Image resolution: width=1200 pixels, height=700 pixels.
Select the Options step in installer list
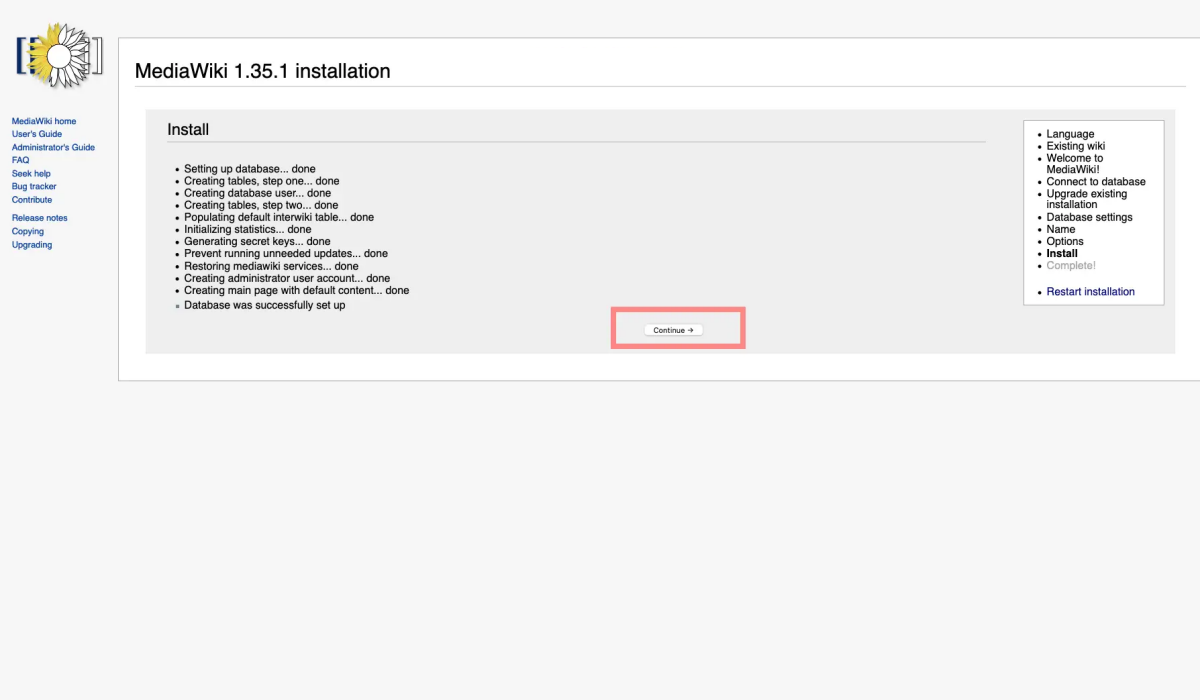point(1065,241)
